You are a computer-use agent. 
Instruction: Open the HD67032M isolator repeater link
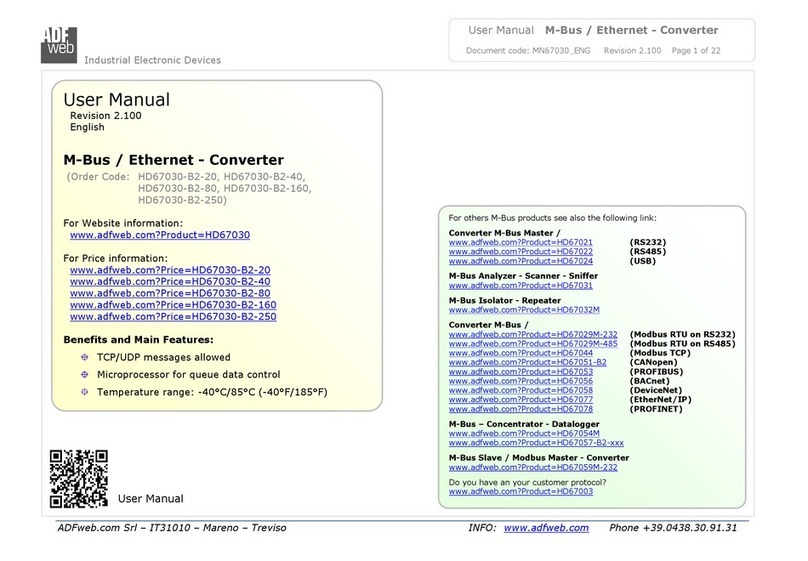coord(524,310)
